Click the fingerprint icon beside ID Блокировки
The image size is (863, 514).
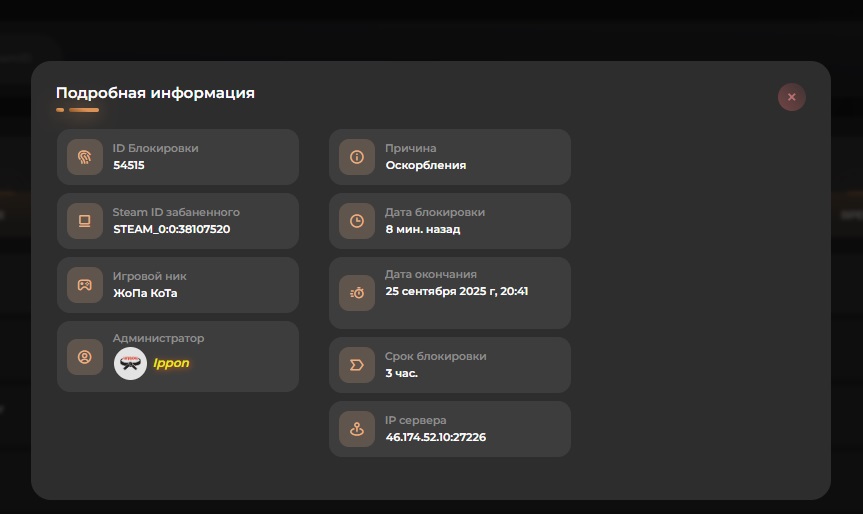pyautogui.click(x=85, y=157)
